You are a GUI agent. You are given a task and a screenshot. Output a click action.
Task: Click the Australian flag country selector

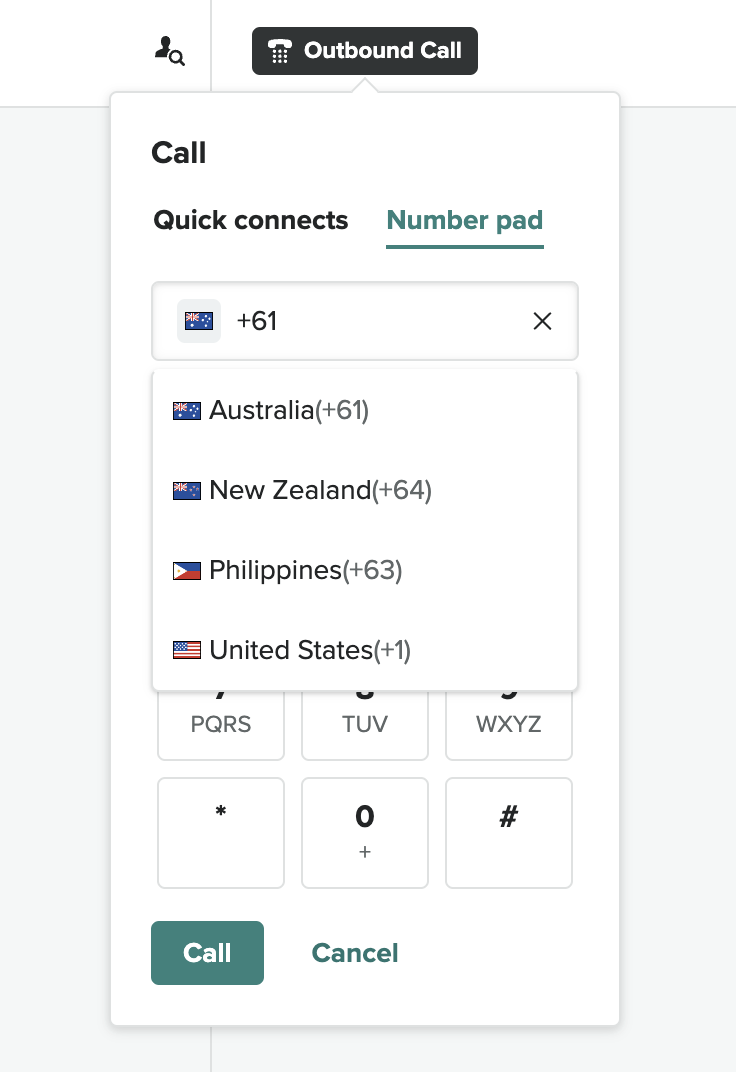(x=199, y=321)
